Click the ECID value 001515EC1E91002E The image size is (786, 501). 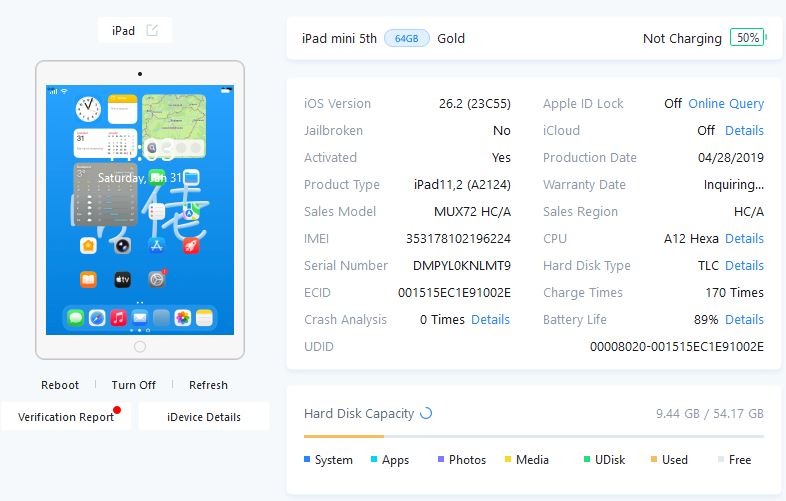point(454,293)
